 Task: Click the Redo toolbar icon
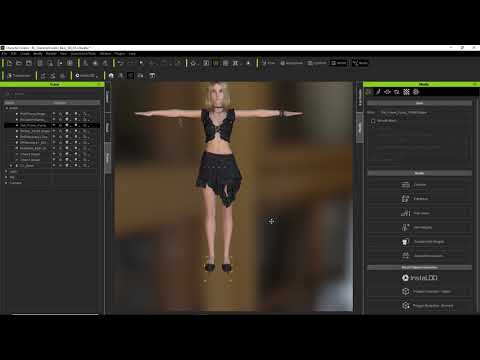click(130, 63)
